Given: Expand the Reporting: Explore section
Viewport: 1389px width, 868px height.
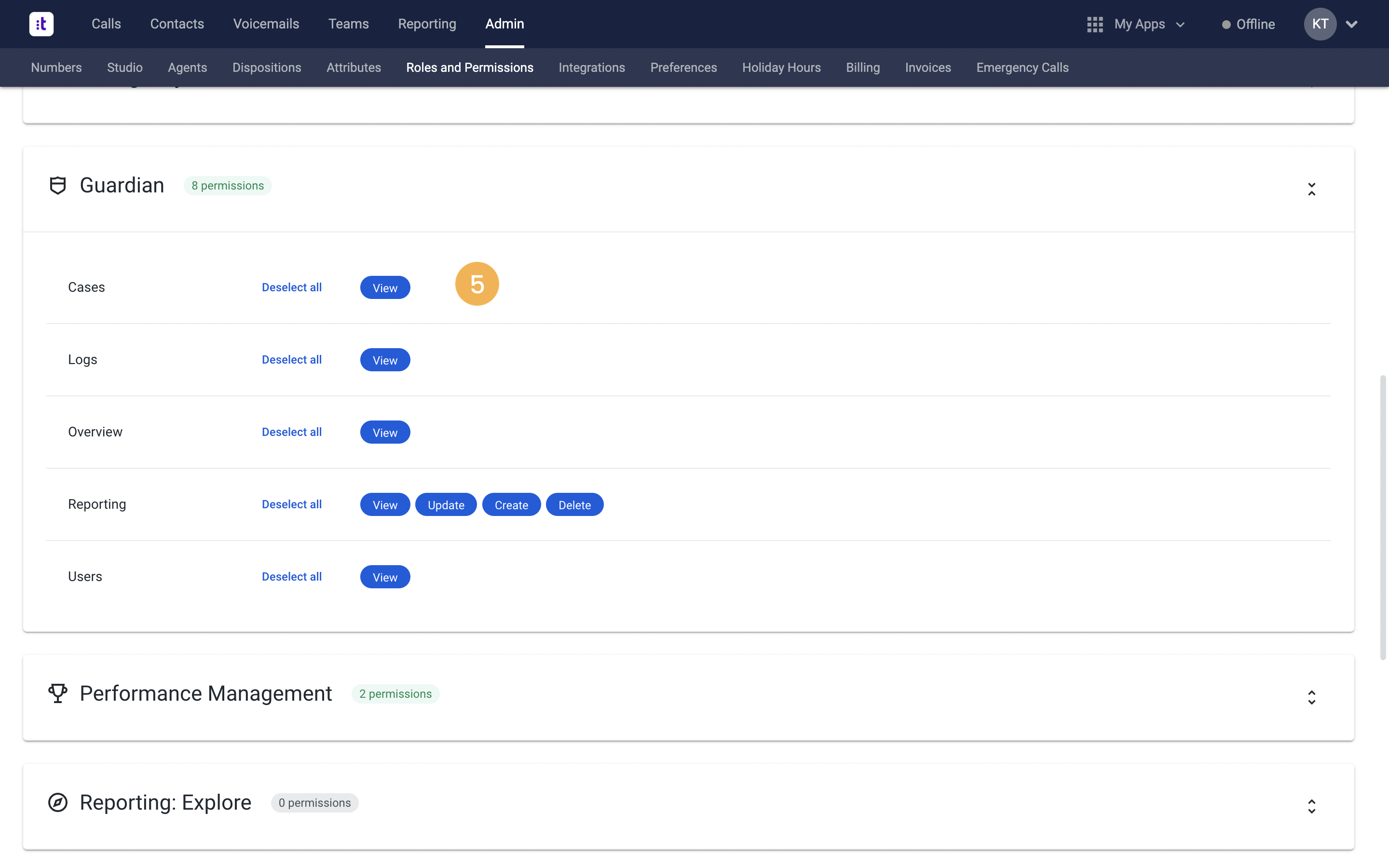Looking at the screenshot, I should (1311, 807).
